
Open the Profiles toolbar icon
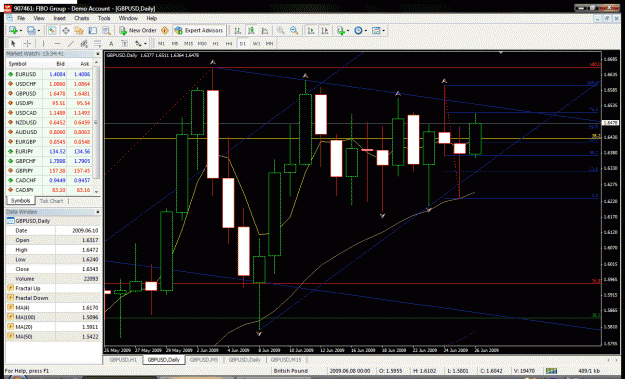30,30
